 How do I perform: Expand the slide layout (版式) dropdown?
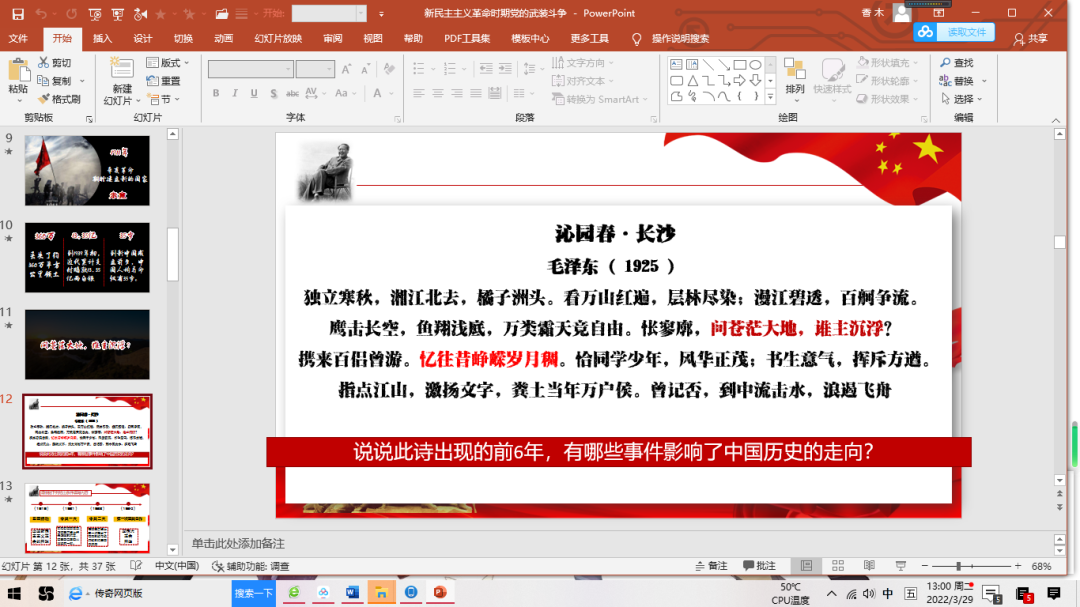point(168,63)
